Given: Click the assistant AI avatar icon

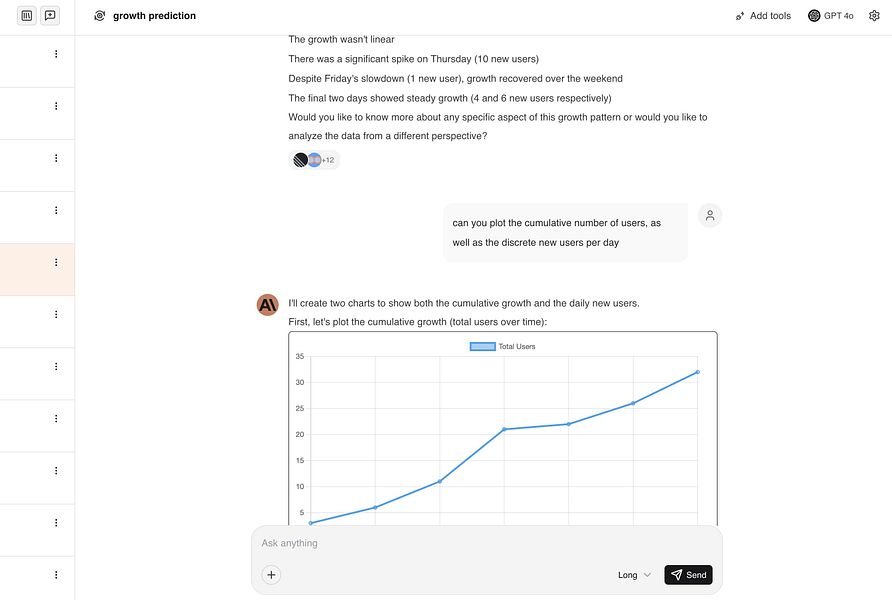Looking at the screenshot, I should click(x=267, y=305).
